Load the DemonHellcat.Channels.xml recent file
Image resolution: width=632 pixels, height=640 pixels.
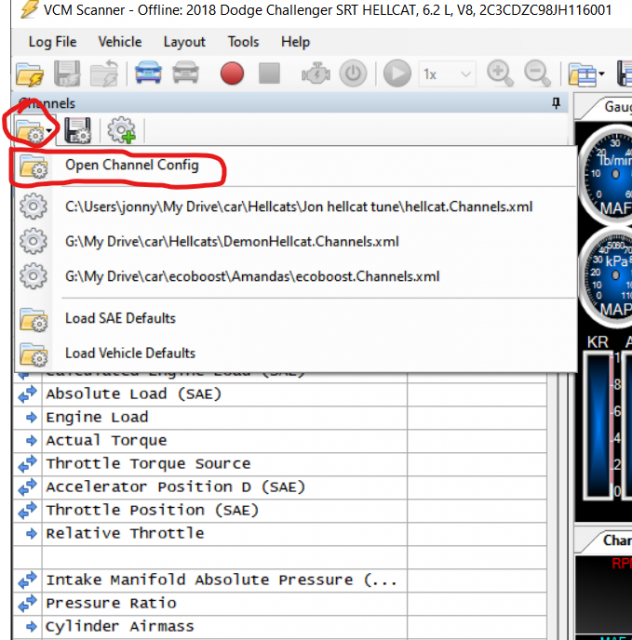tap(231, 241)
